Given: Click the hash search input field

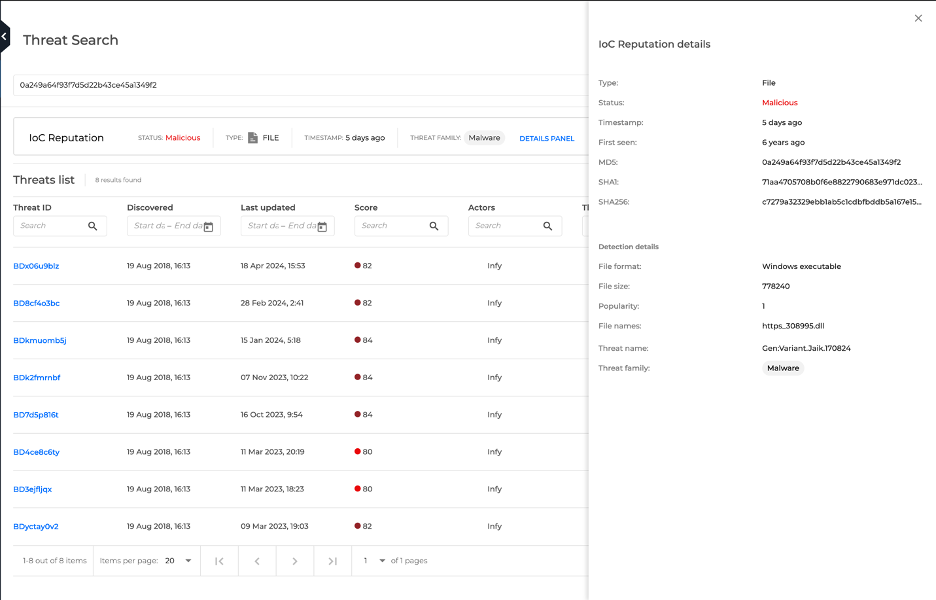Looking at the screenshot, I should (x=300, y=85).
